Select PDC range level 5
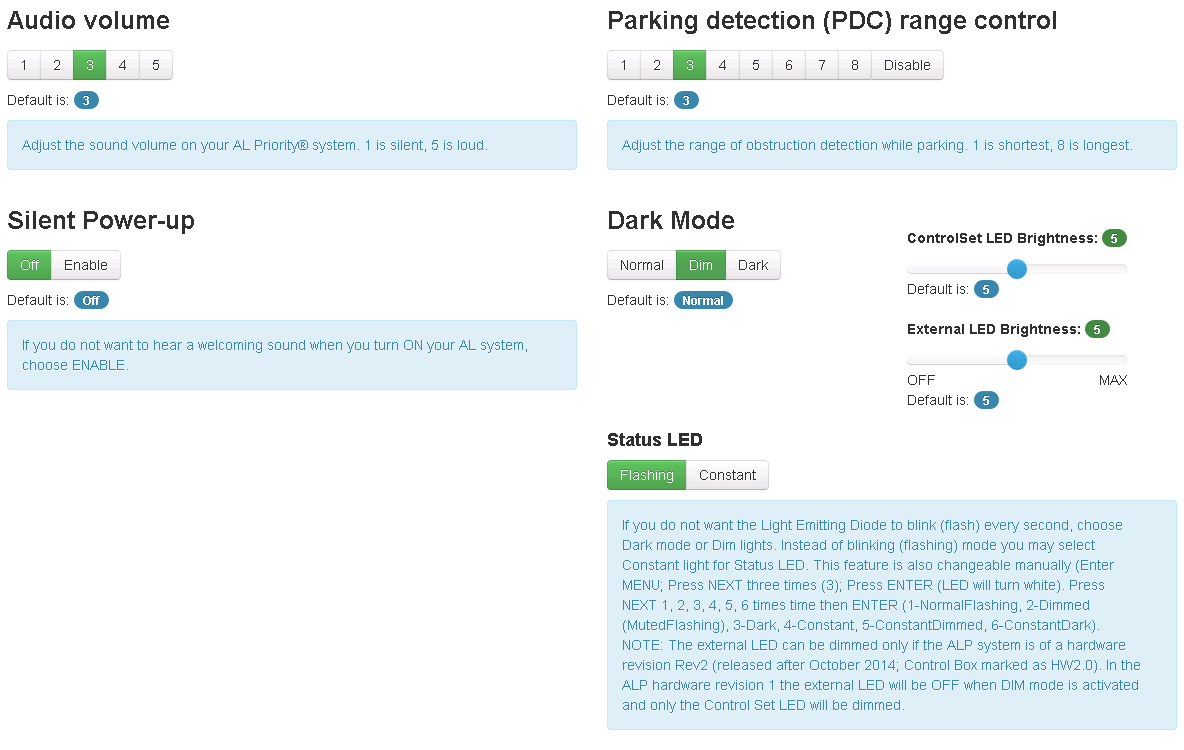This screenshot has height=750, width=1184. tap(755, 65)
